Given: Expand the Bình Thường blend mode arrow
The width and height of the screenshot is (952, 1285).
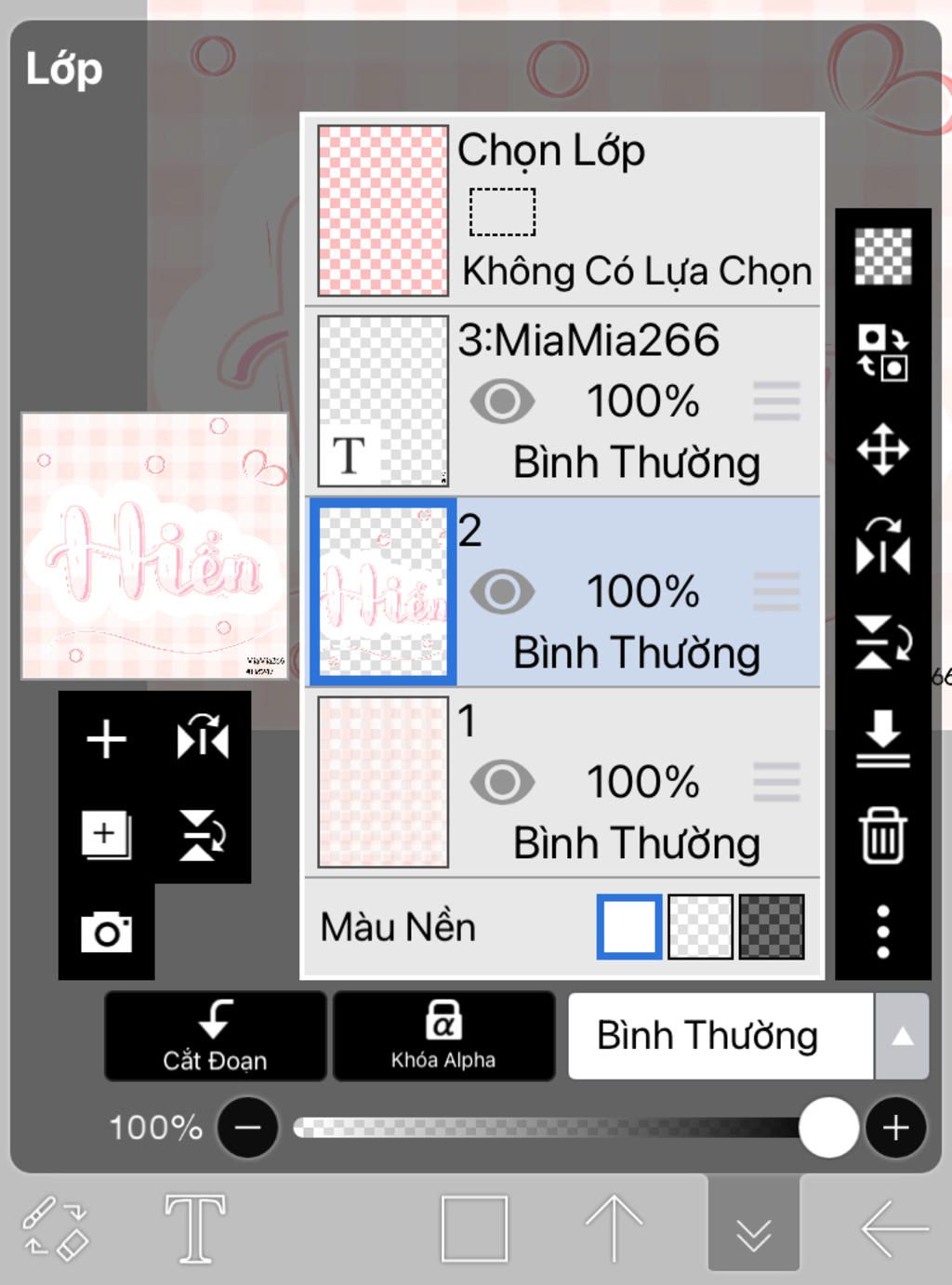Looking at the screenshot, I should [x=902, y=1036].
